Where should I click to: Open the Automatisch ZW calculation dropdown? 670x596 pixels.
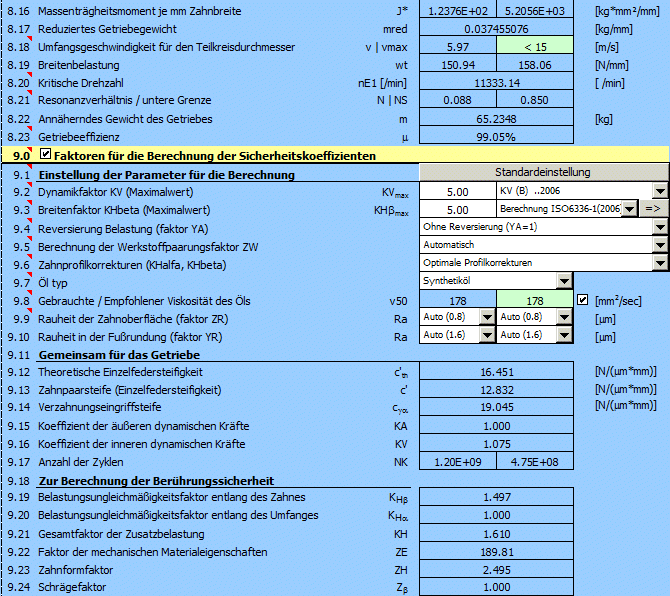(660, 245)
